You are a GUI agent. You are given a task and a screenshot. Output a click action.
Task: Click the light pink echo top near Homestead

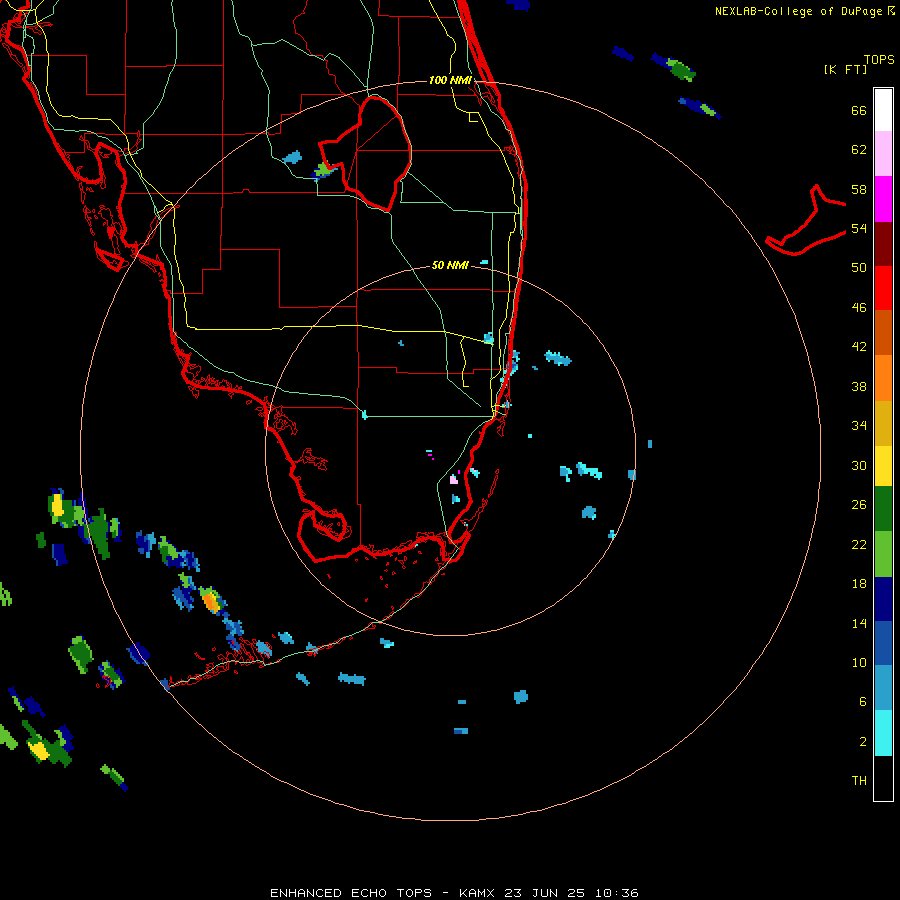[453, 479]
